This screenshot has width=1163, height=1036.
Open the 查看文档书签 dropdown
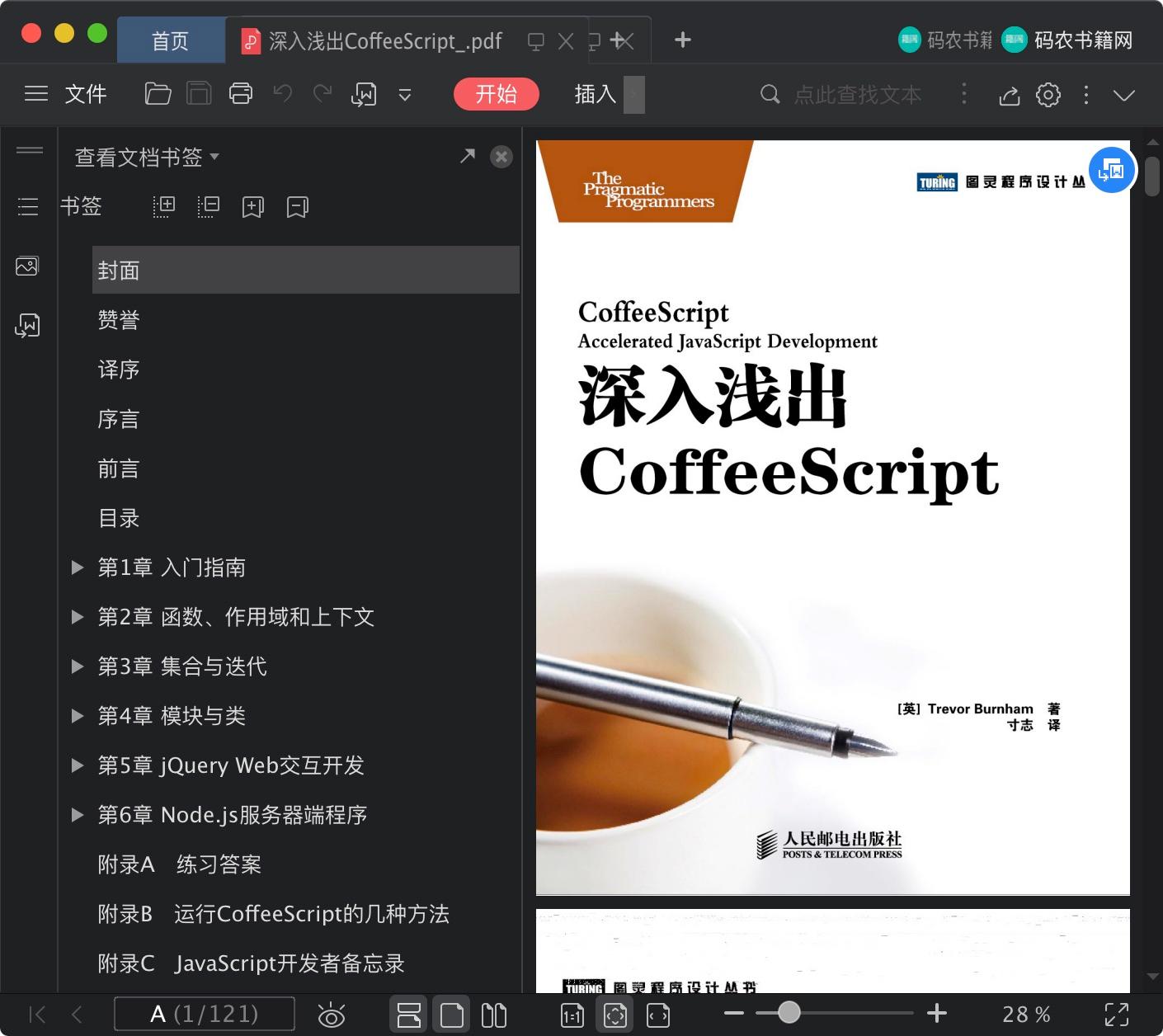point(147,157)
